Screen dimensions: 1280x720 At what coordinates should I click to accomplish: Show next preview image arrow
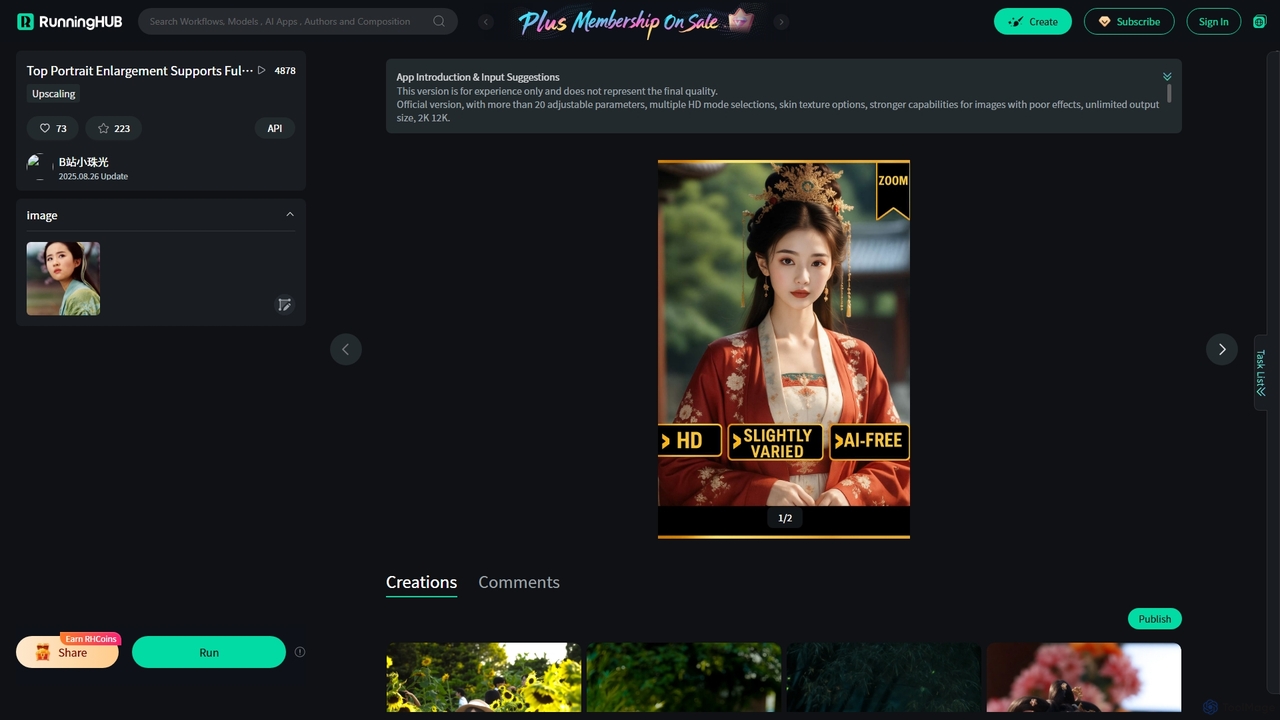(x=1222, y=349)
